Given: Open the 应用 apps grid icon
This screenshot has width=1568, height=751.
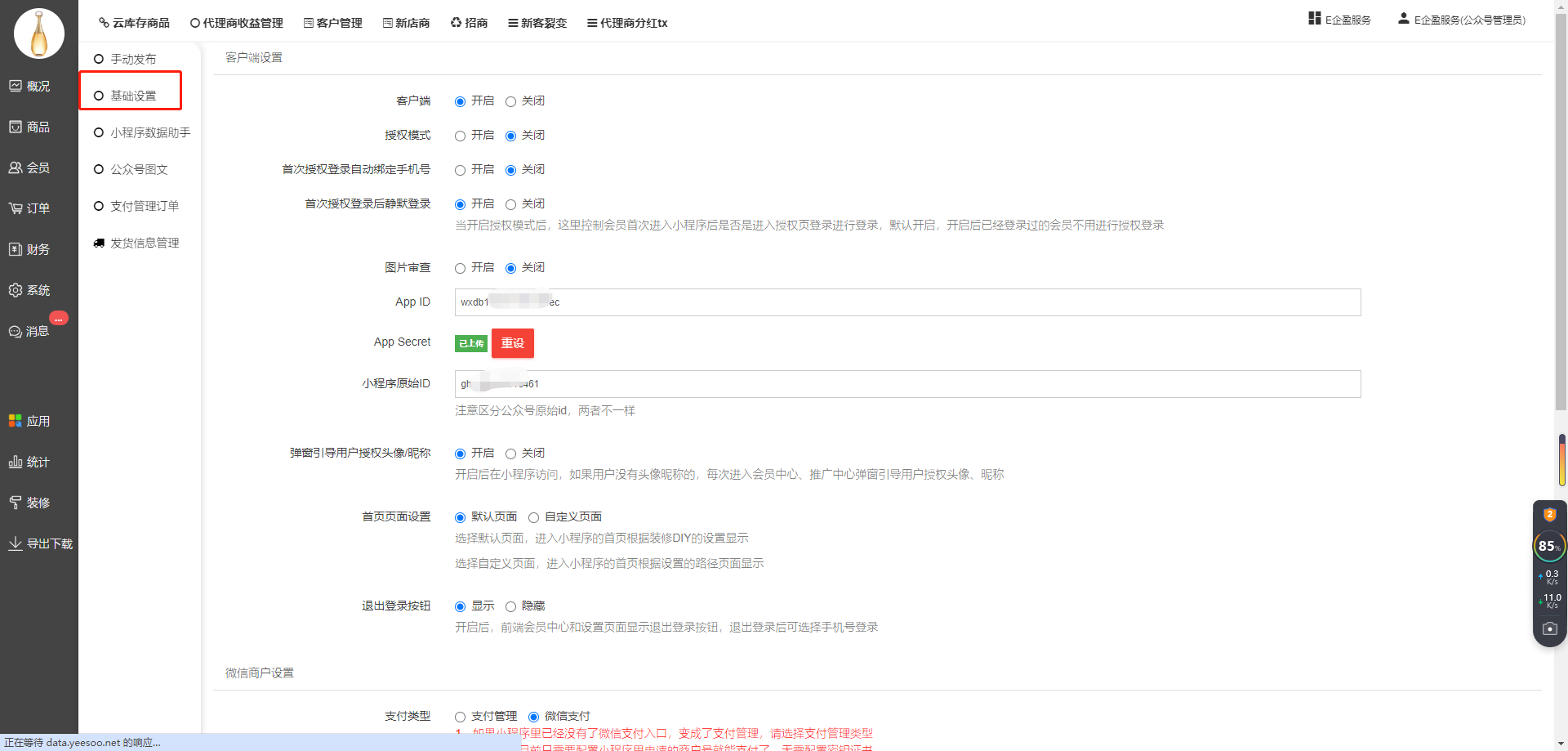Looking at the screenshot, I should click(16, 421).
